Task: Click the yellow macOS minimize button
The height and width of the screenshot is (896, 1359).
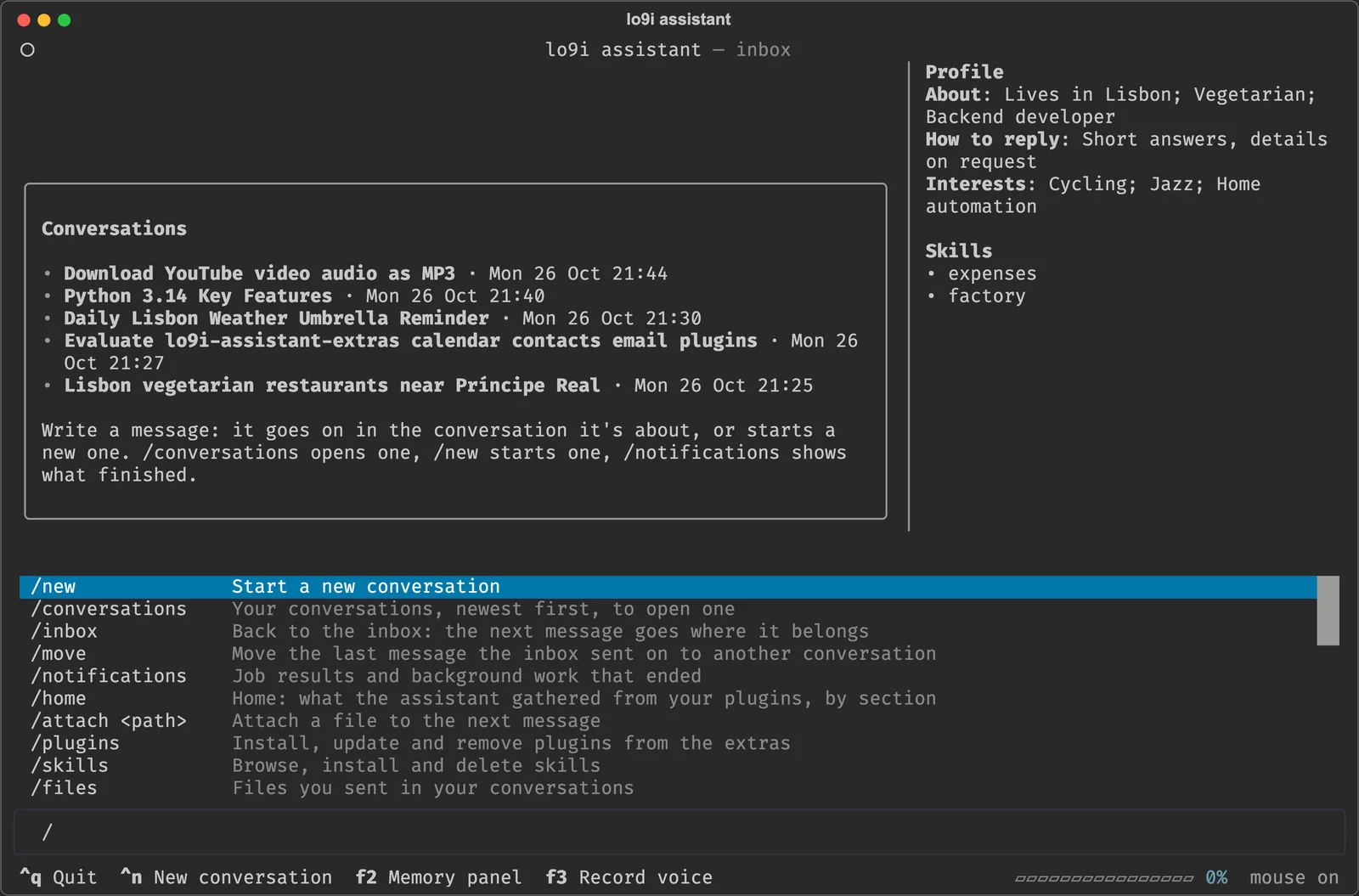Action: 44,20
